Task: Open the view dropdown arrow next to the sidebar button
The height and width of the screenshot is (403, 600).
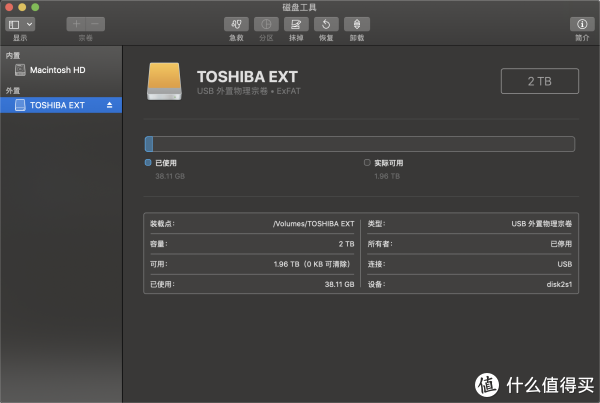Action: [28, 23]
